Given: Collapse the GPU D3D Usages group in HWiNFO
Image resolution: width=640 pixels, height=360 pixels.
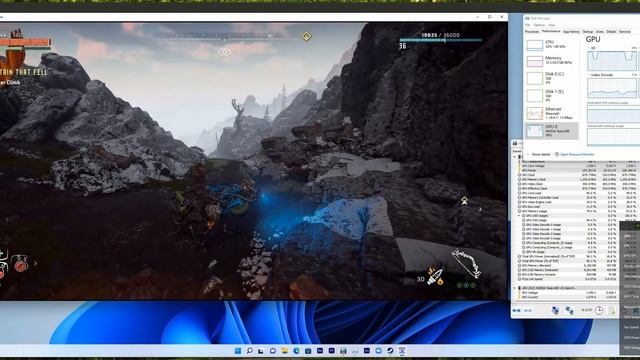Looking at the screenshot, I should click(x=519, y=216).
